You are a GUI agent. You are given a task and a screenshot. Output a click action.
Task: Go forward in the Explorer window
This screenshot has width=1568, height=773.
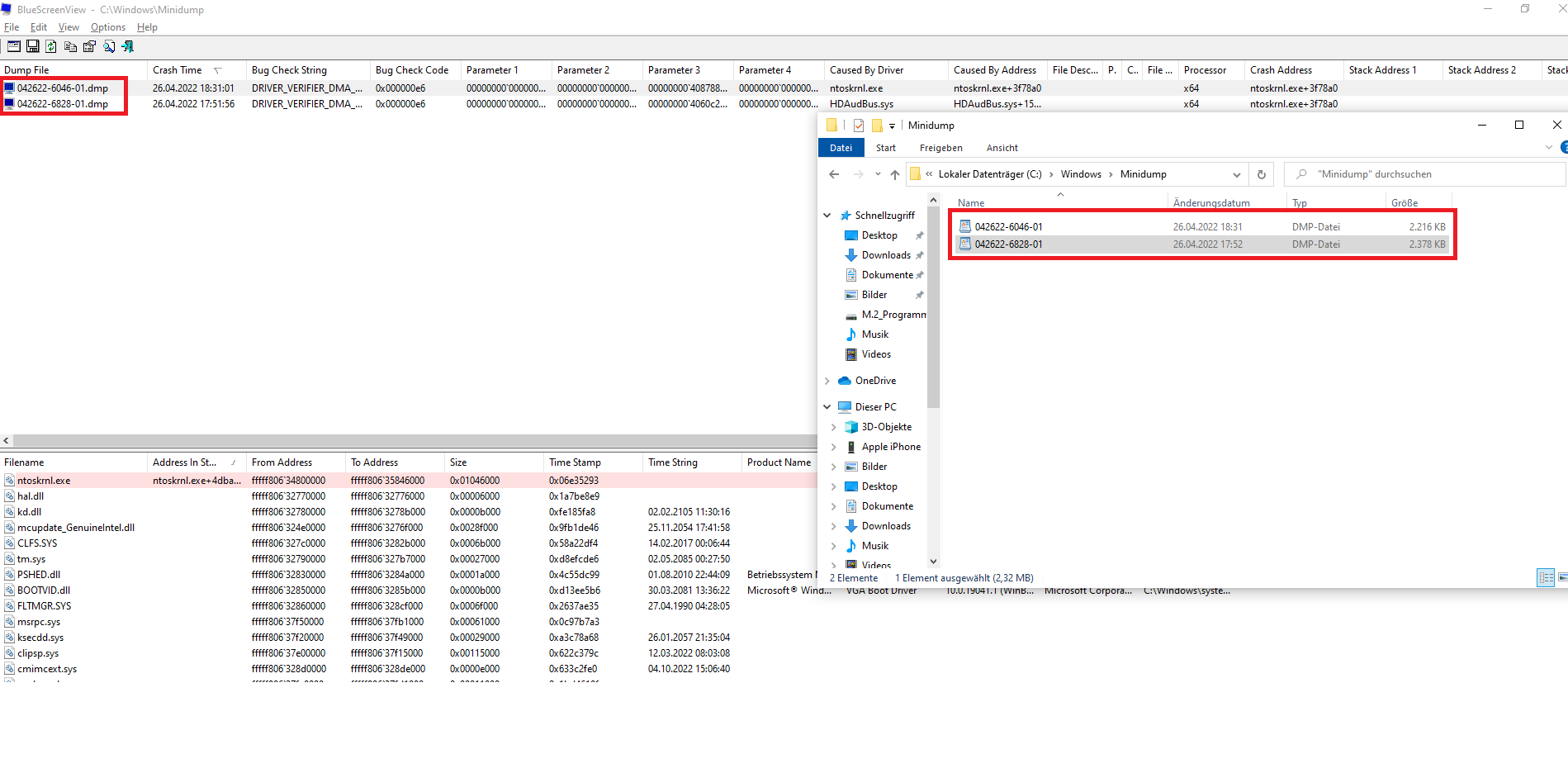pyautogui.click(x=859, y=174)
